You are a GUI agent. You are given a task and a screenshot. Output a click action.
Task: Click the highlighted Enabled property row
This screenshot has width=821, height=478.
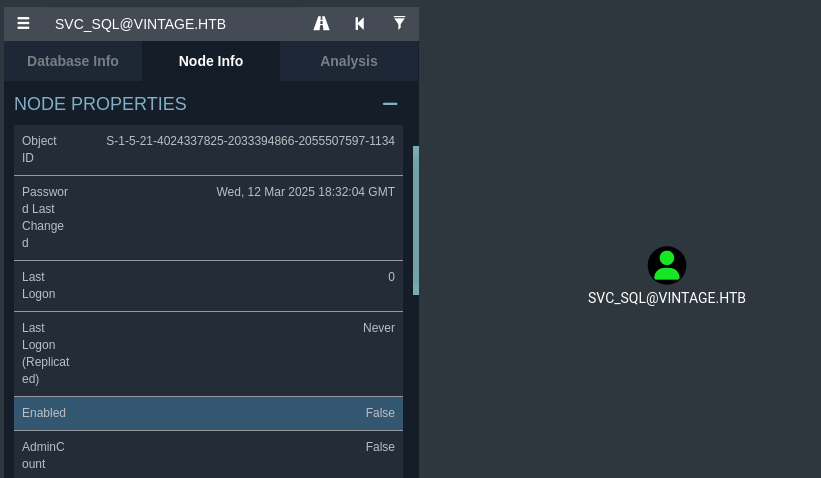pos(208,413)
